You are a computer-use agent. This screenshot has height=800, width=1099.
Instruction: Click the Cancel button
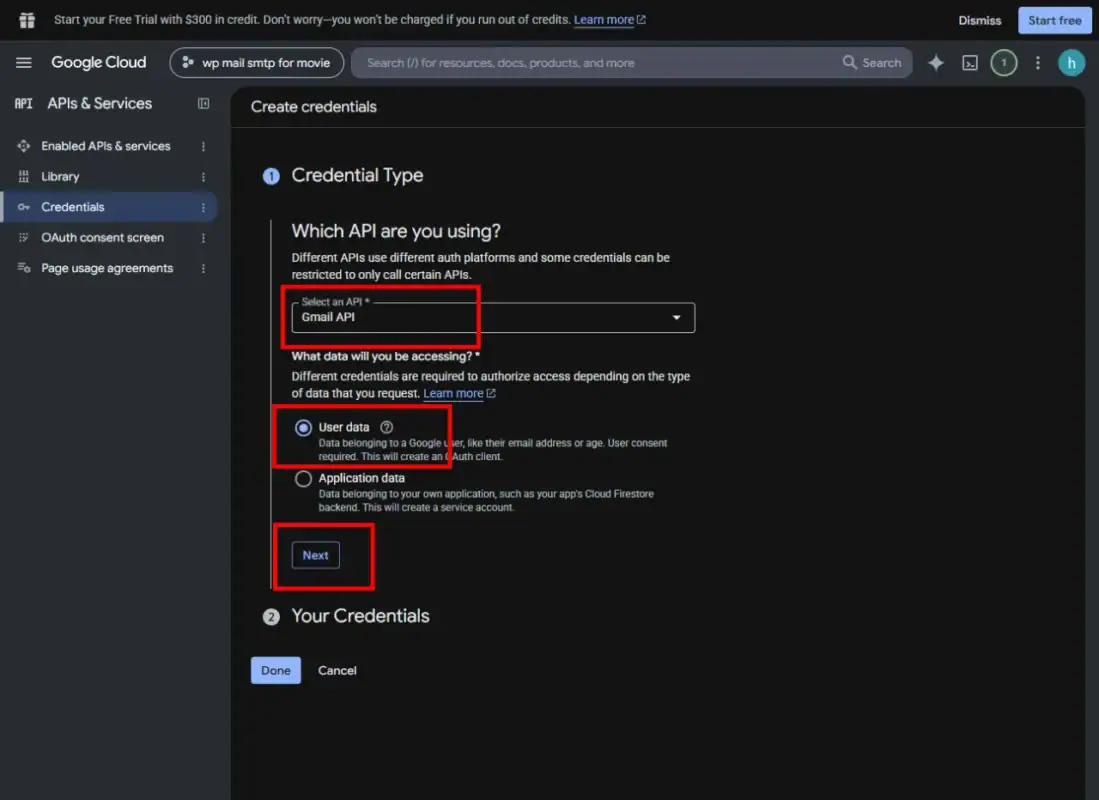337,670
